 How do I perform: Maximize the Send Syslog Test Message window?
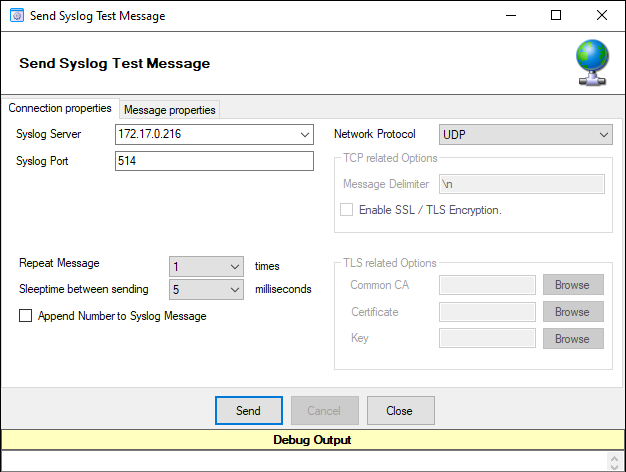point(556,16)
